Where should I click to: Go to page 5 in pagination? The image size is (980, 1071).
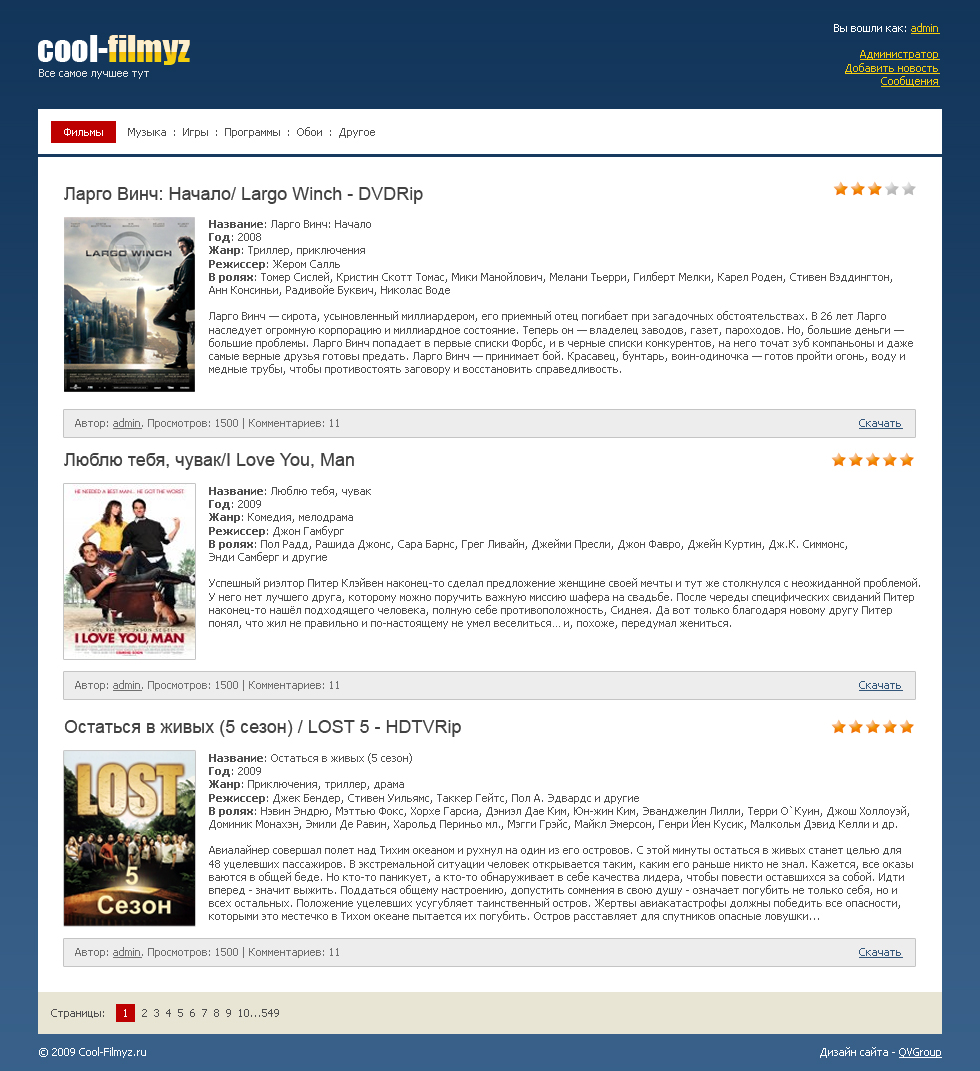tap(180, 1013)
